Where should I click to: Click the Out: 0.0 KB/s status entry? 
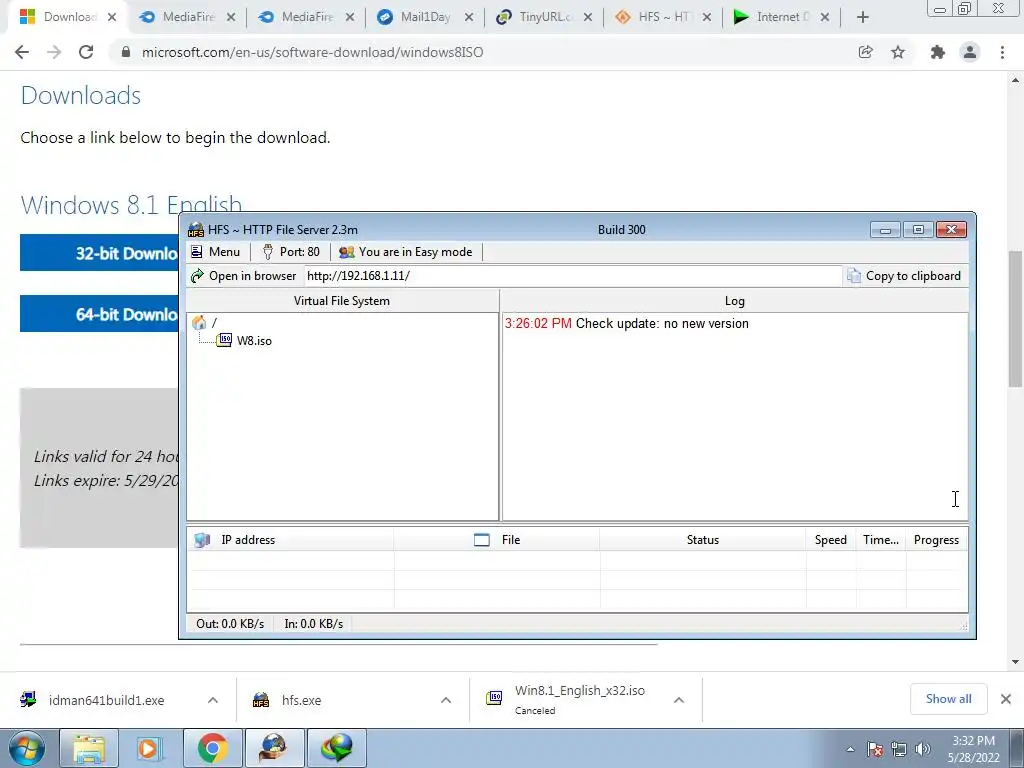point(230,624)
